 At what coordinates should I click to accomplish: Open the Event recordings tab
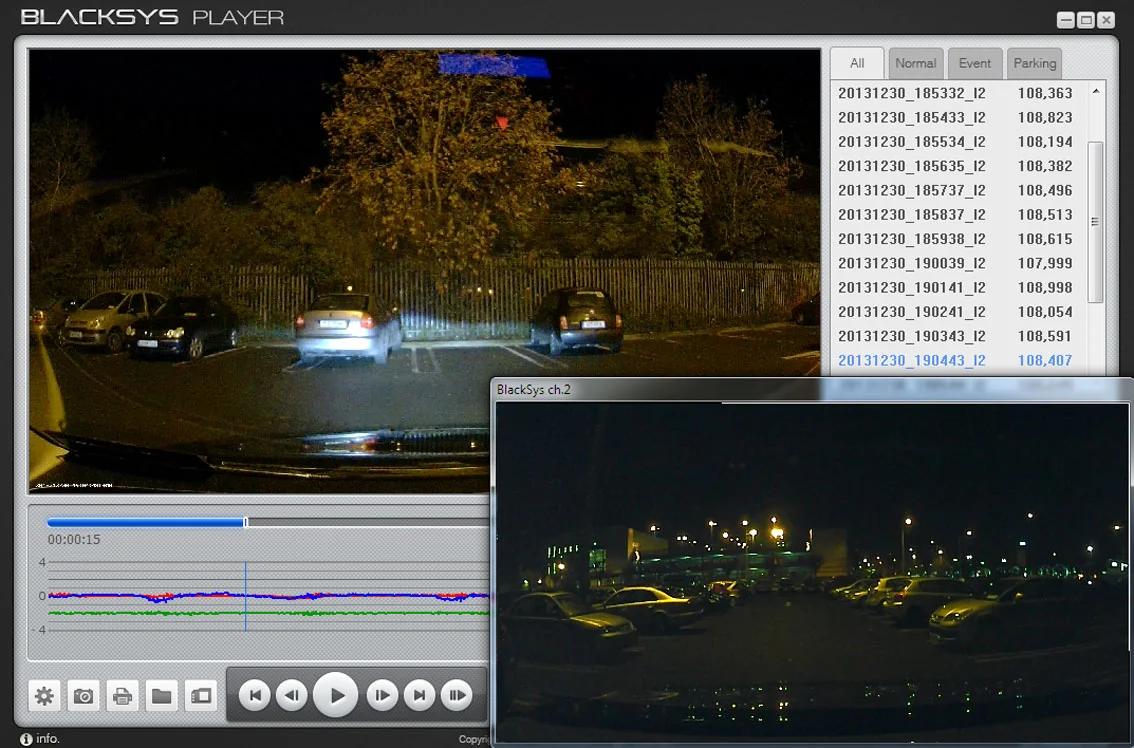[x=975, y=63]
